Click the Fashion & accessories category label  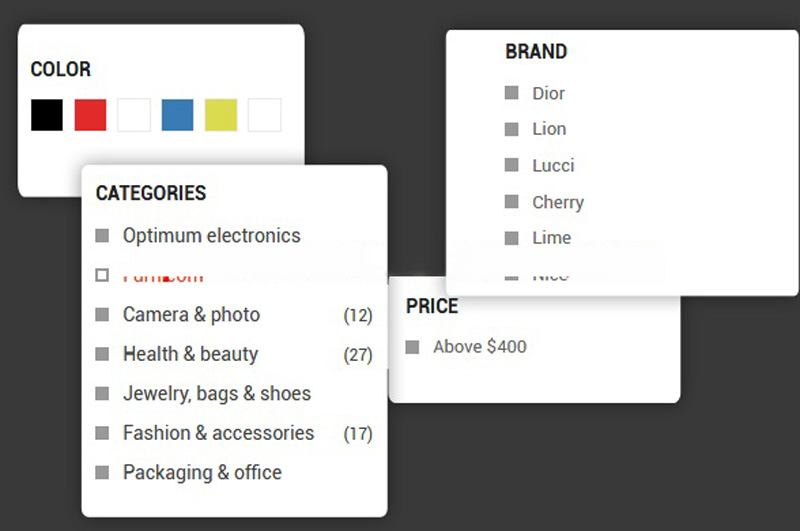[x=218, y=433]
